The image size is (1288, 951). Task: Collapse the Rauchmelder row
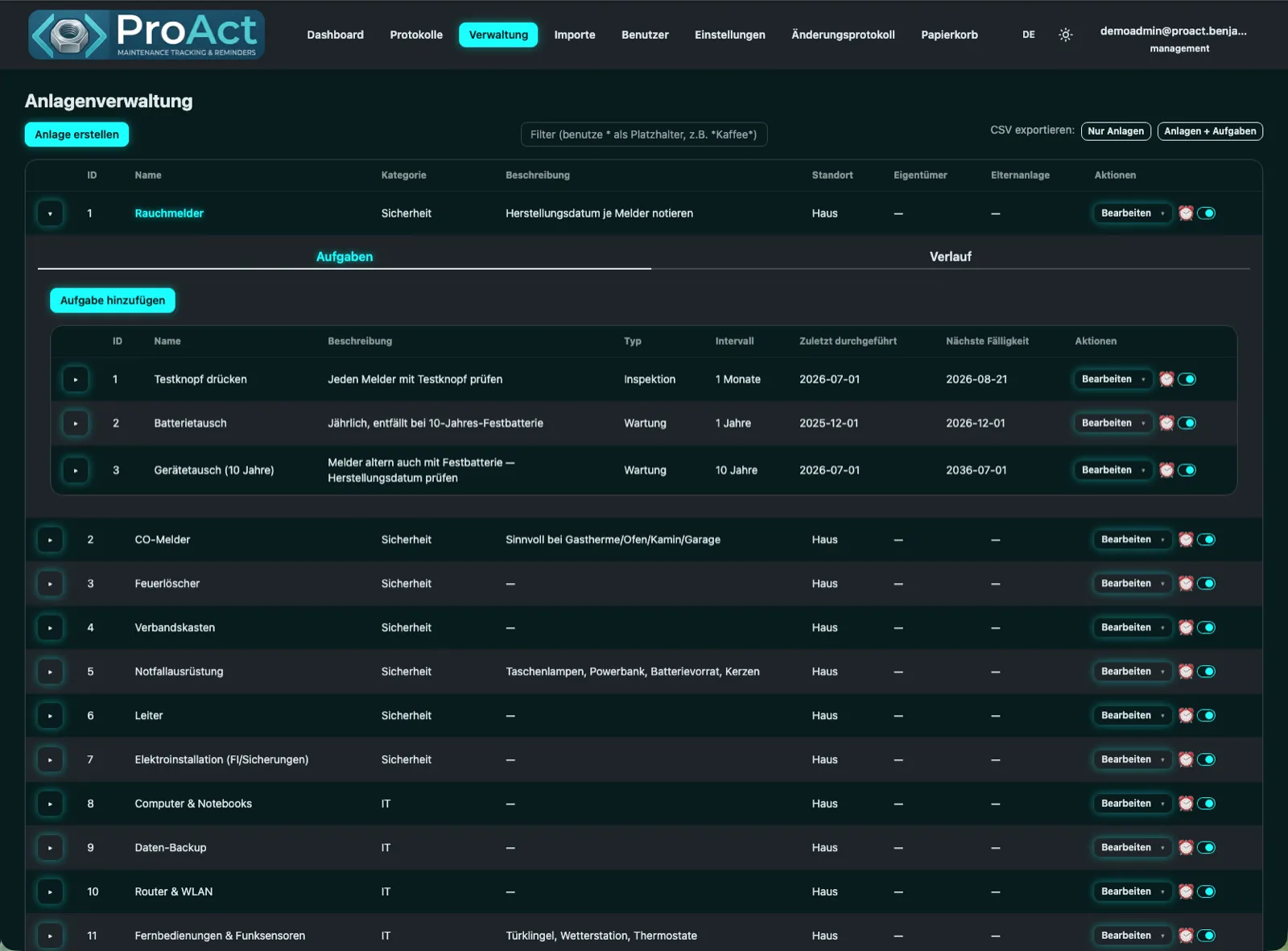pyautogui.click(x=50, y=213)
